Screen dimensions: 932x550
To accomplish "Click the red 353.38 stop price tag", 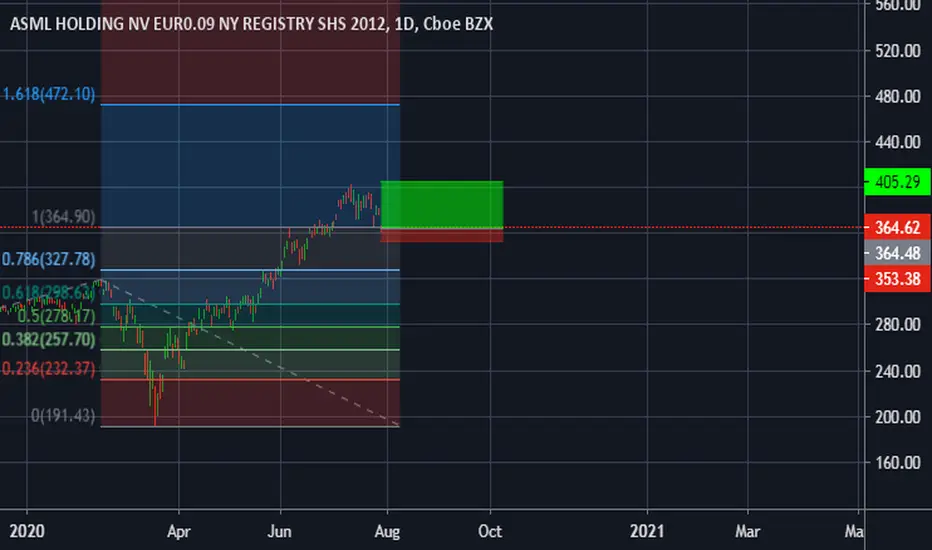I will point(897,278).
